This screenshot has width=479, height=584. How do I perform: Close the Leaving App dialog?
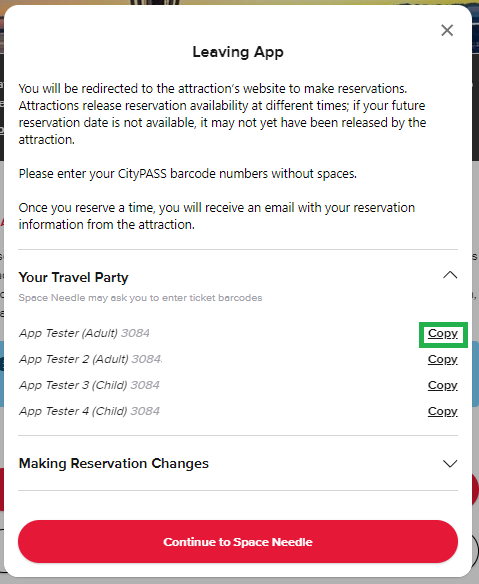[447, 30]
